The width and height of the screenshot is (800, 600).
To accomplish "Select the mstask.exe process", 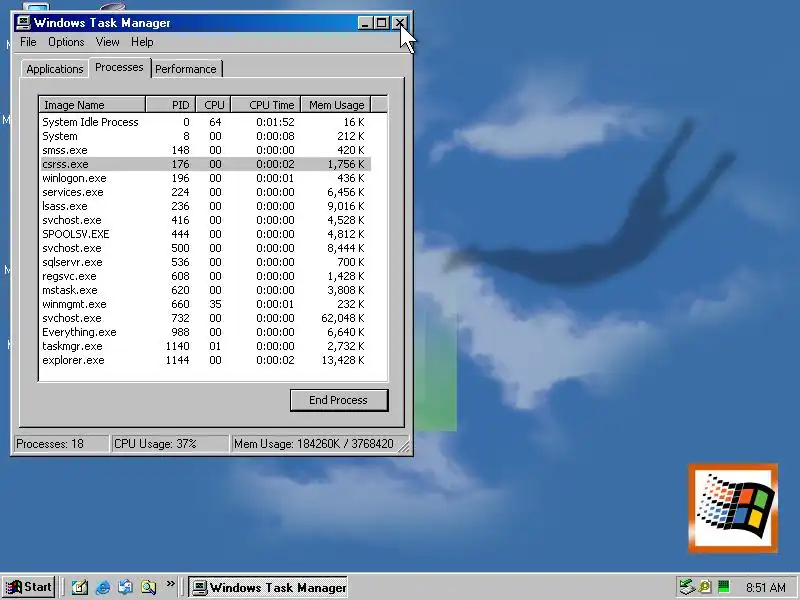I will coord(206,290).
